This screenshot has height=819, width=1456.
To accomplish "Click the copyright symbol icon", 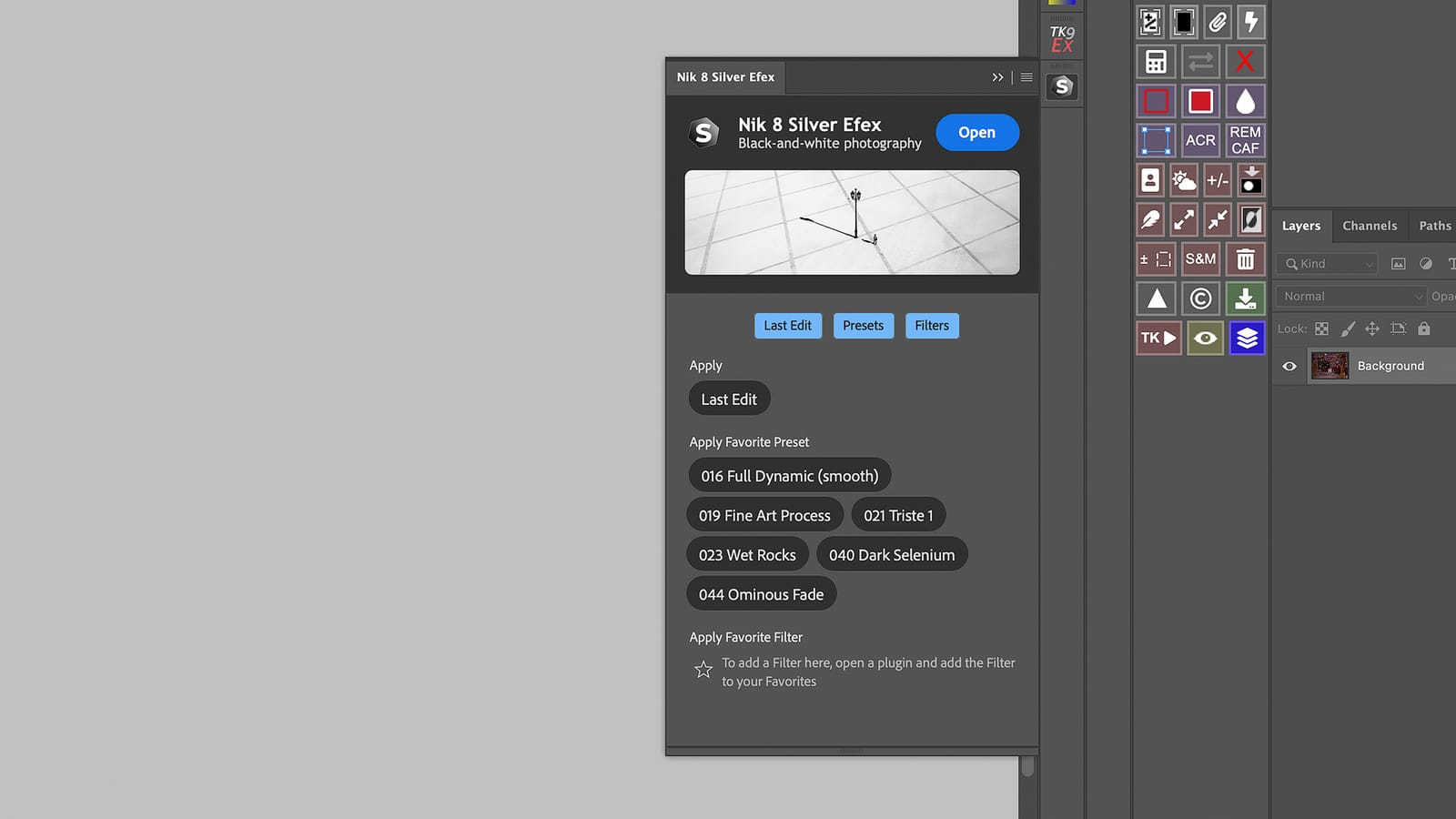I will point(1199,298).
